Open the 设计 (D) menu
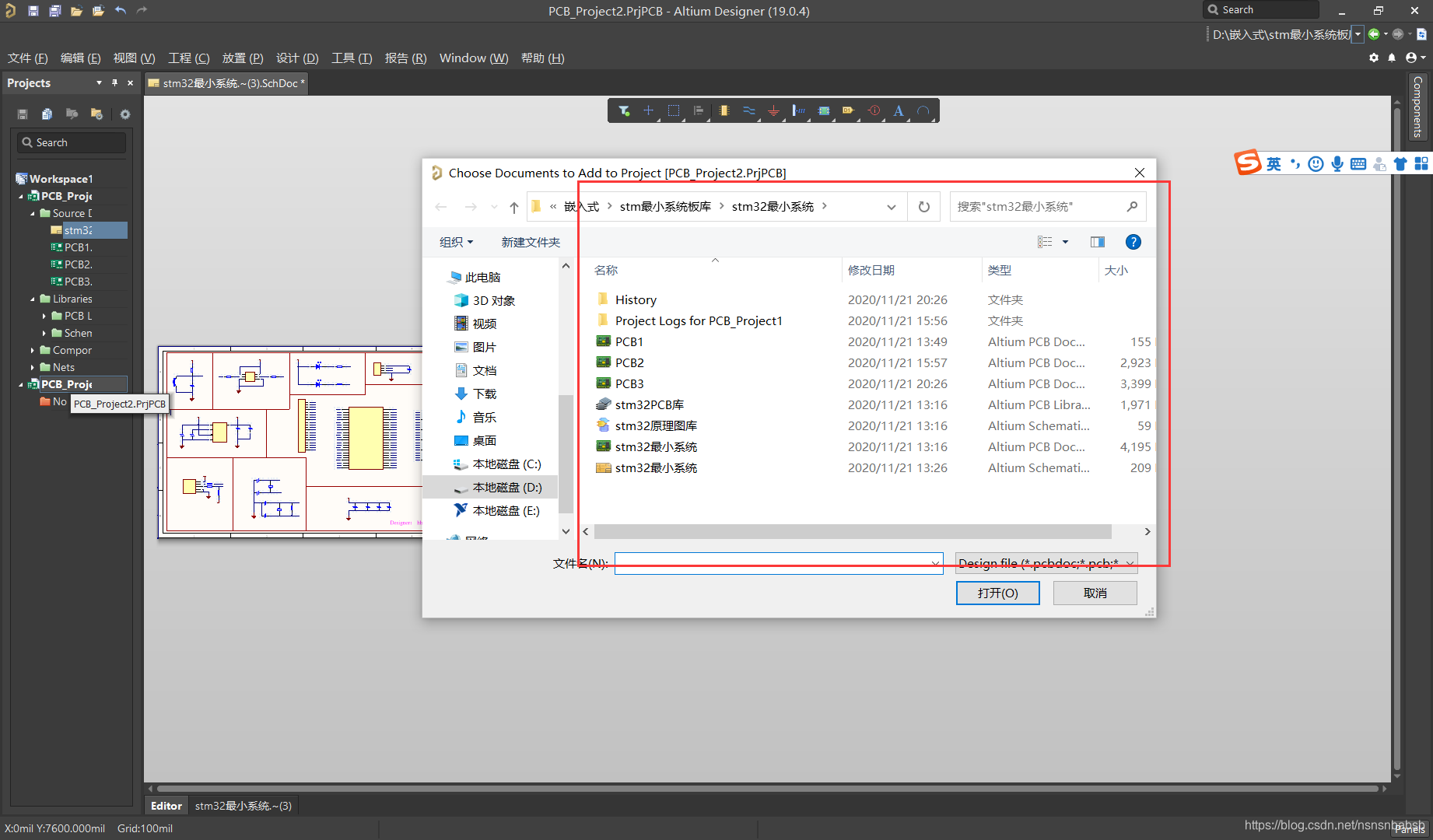 (297, 58)
